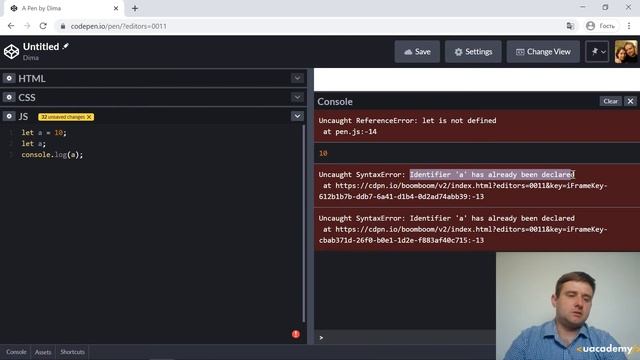Image resolution: width=640 pixels, height=360 pixels.
Task: Toggle the Console footer tab
Action: [16, 352]
